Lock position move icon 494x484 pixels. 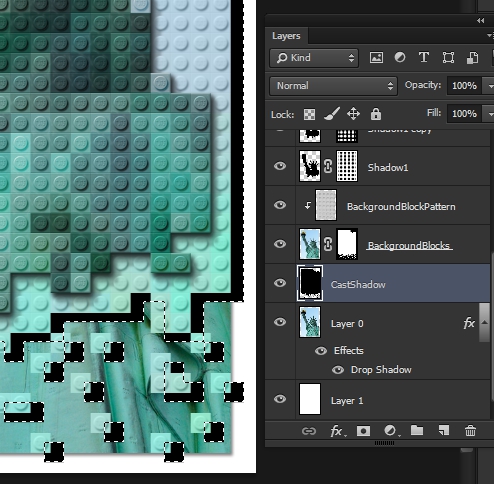coord(353,114)
